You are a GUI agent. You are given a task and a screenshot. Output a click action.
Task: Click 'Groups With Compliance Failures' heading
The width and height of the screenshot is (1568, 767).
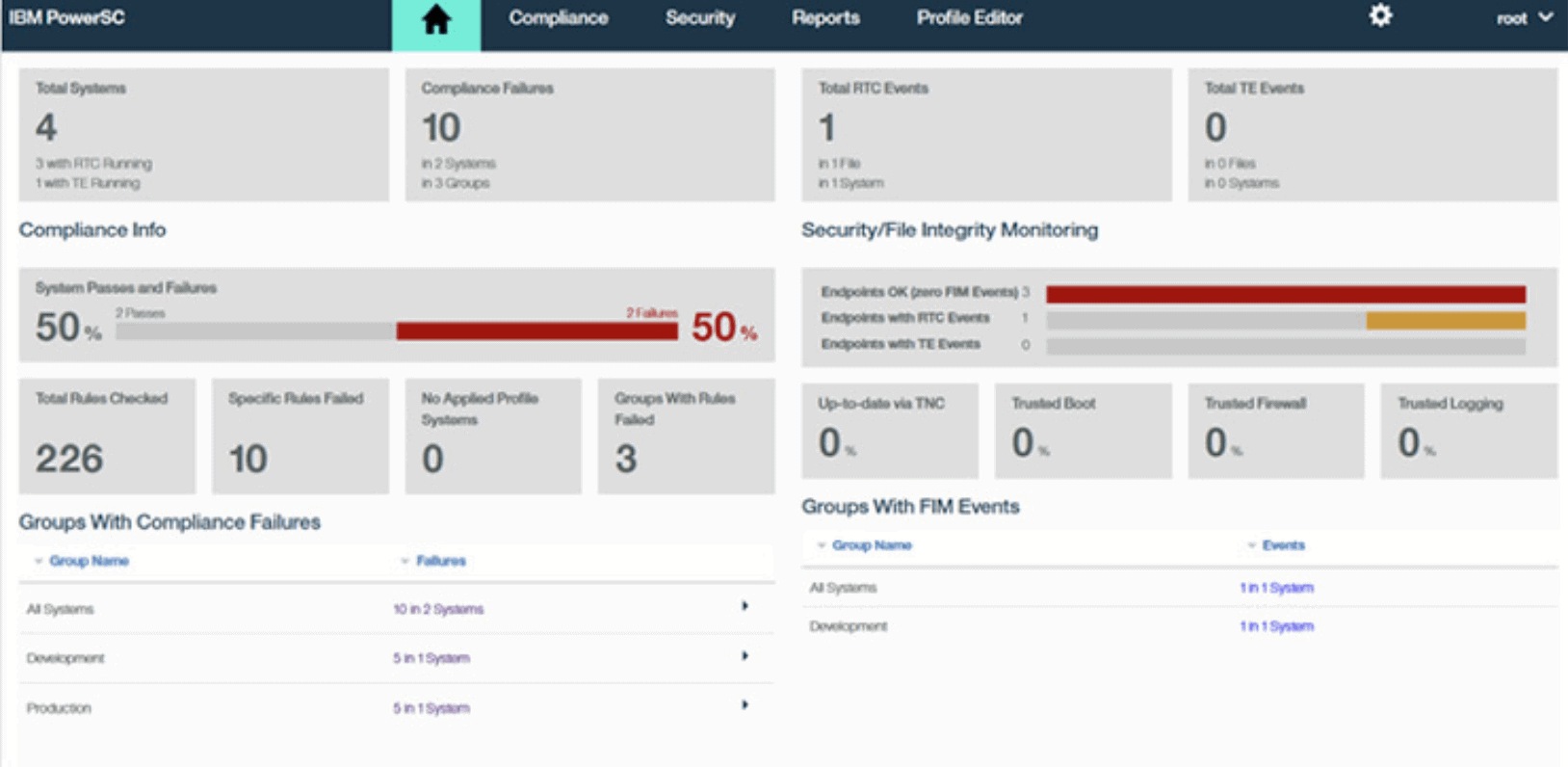point(170,522)
